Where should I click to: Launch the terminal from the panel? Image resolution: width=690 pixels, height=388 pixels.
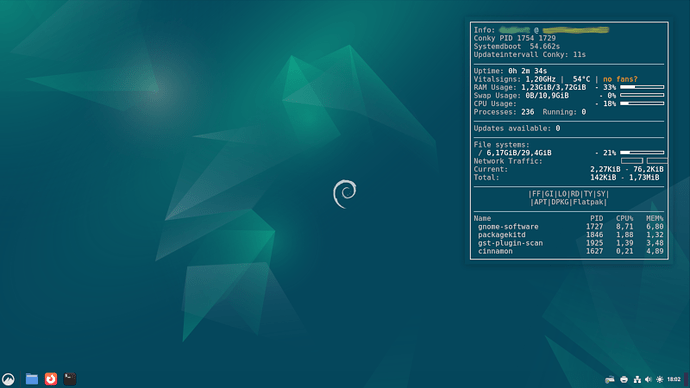[x=70, y=379]
